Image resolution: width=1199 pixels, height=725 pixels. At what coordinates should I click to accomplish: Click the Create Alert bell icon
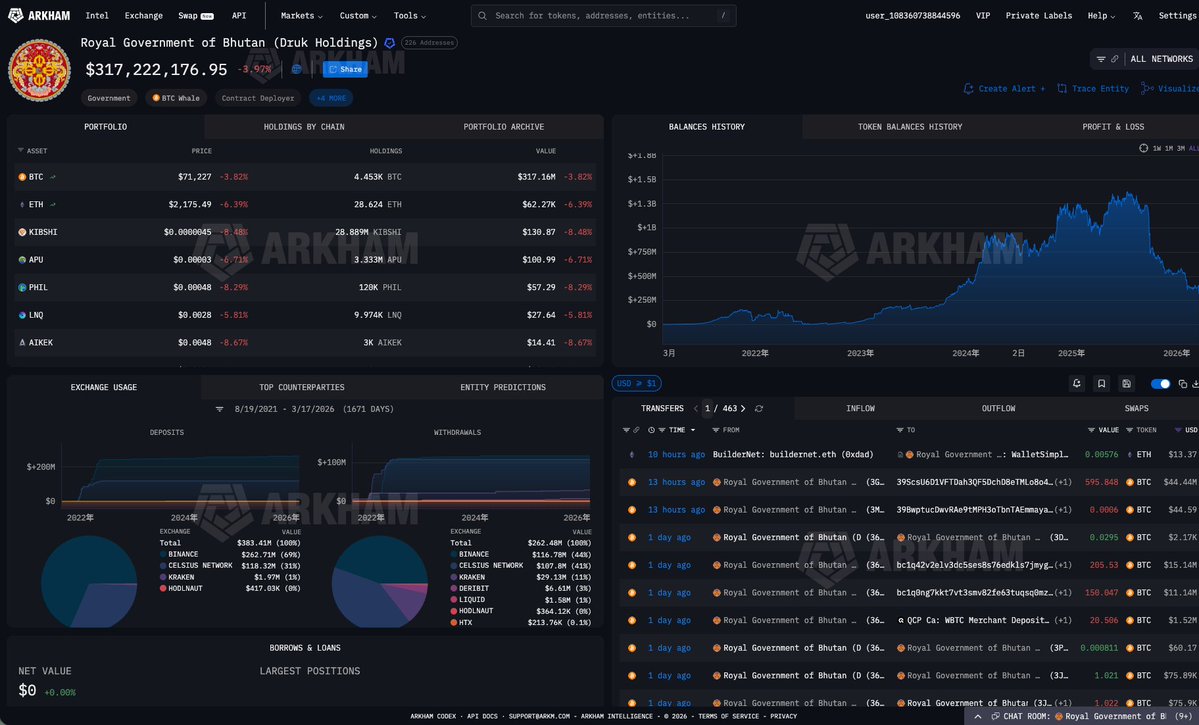click(x=969, y=89)
